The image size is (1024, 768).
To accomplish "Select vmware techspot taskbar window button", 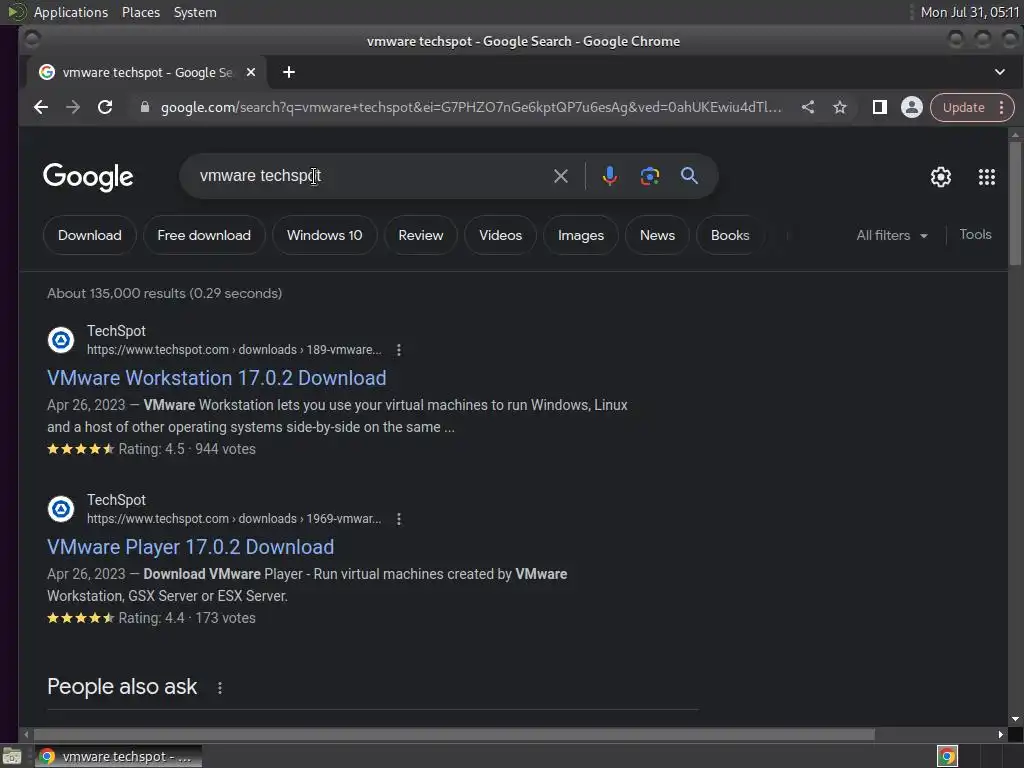I will 118,756.
